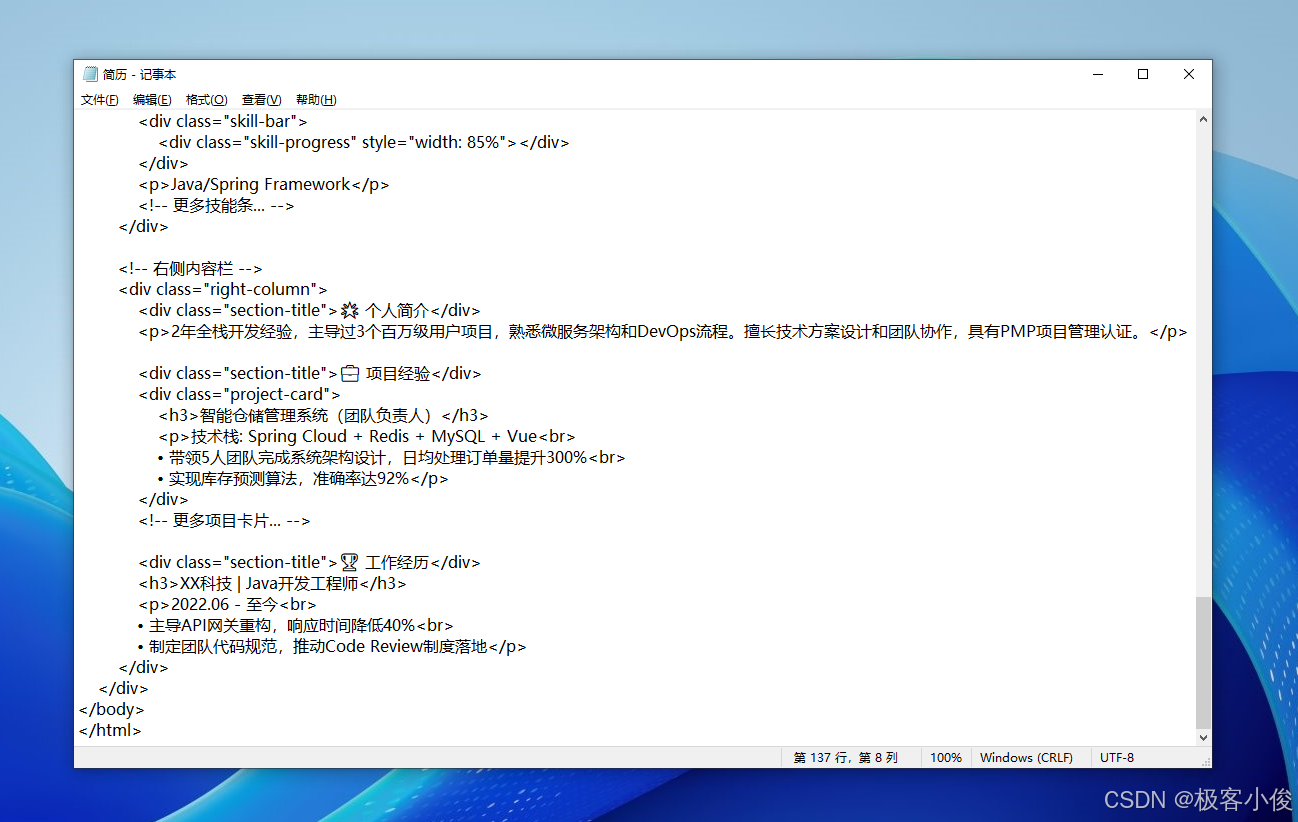Click the 智能仓储管理系统 h3 line
1298x822 pixels.
pos(323,415)
